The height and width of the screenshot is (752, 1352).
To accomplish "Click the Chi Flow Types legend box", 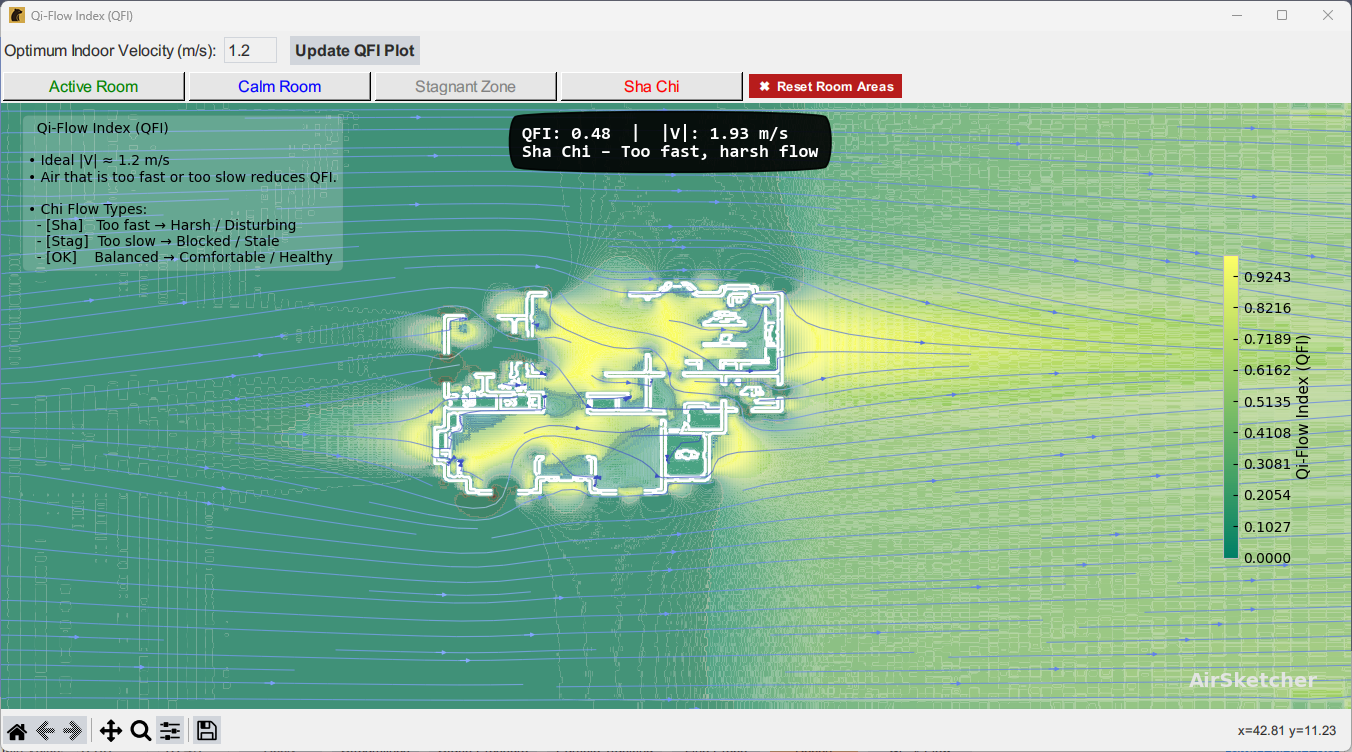I will click(183, 192).
